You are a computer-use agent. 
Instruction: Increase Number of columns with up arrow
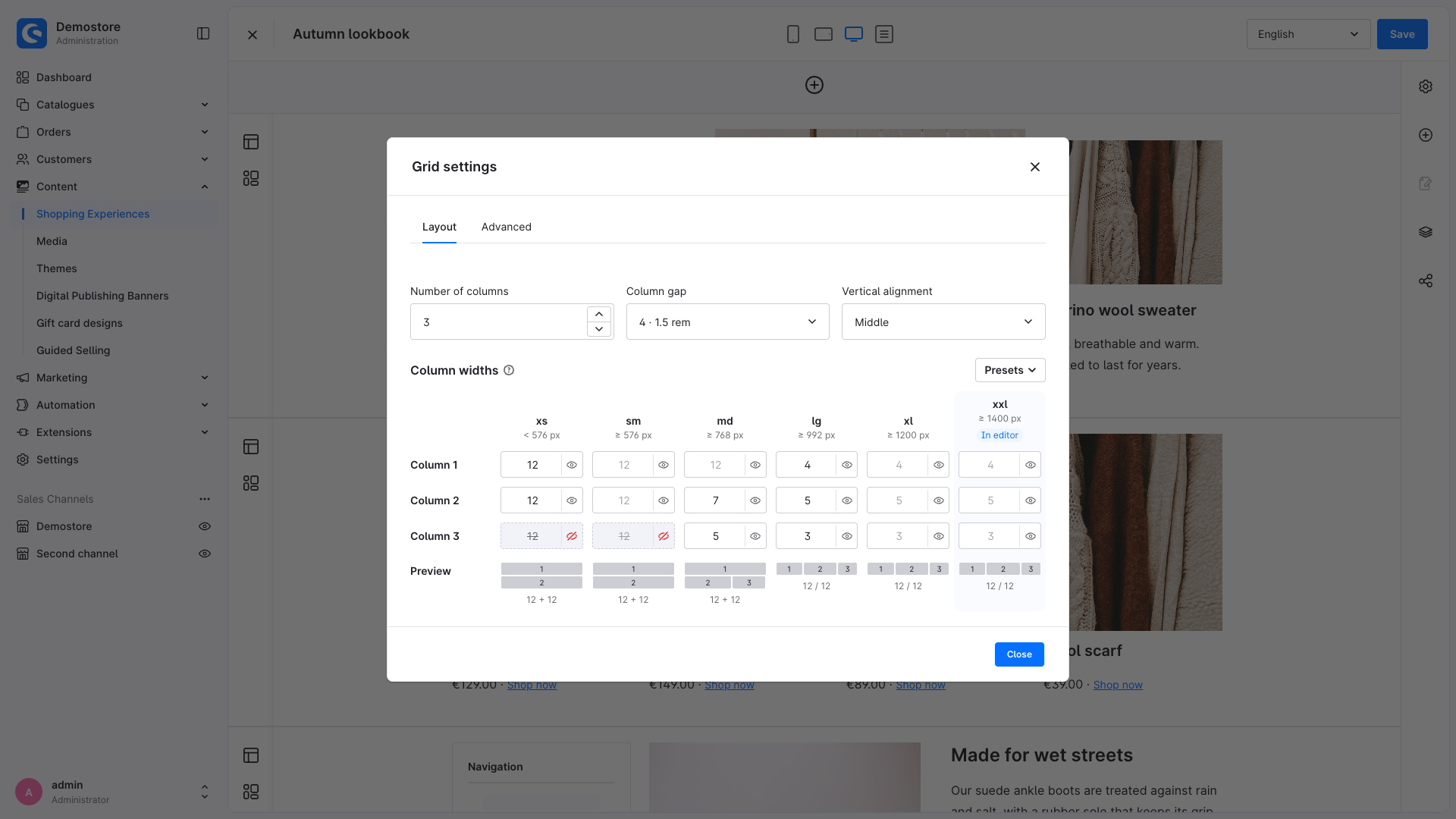pos(599,314)
